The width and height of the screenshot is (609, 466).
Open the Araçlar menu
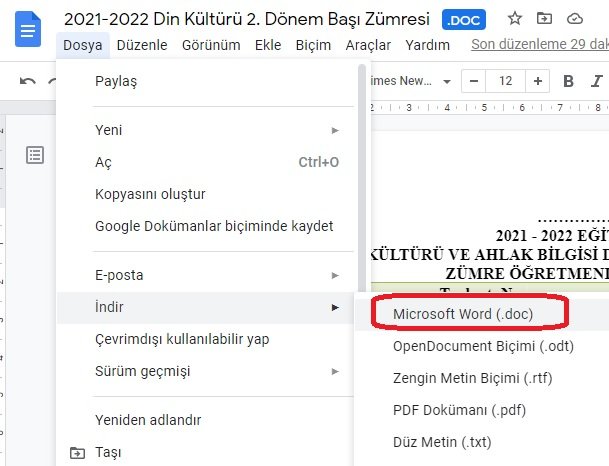(x=368, y=45)
